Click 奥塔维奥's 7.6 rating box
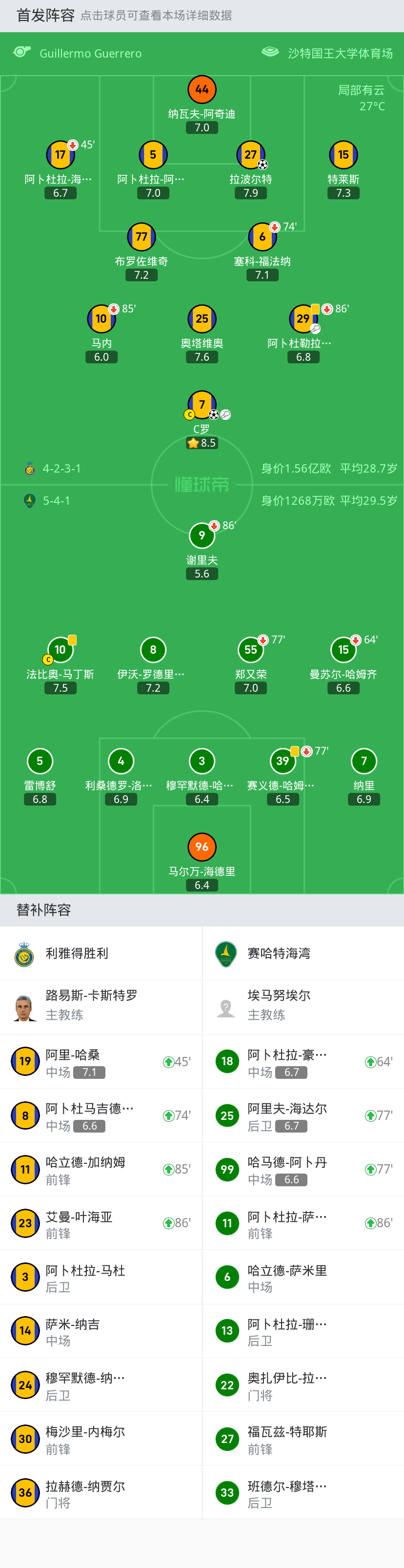404x1568 pixels. 202,357
